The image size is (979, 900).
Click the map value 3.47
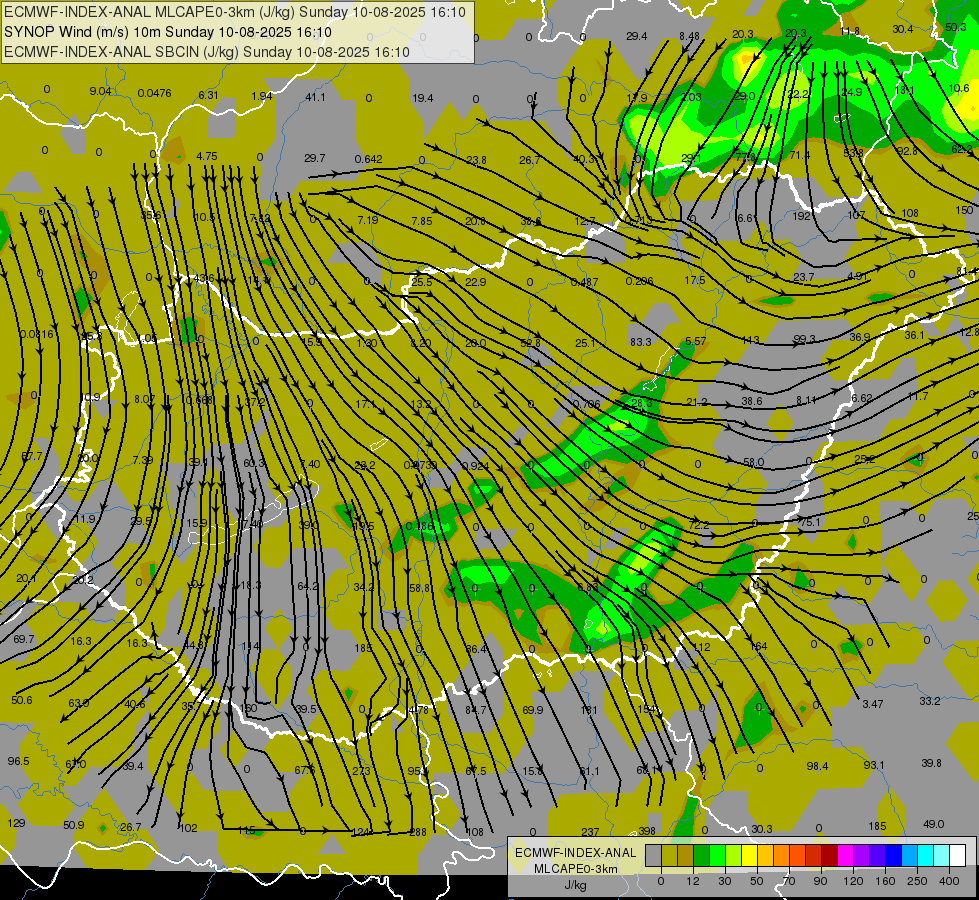click(x=872, y=704)
